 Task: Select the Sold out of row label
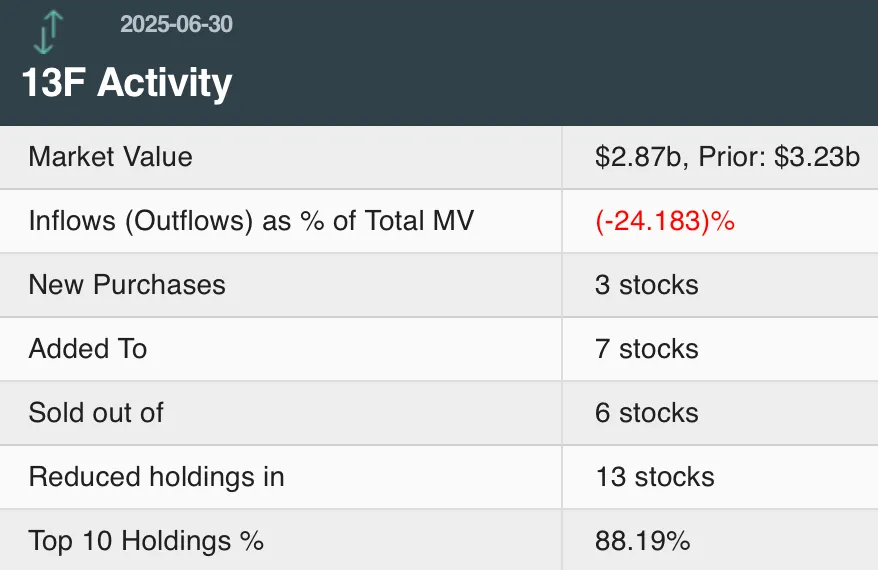click(x=96, y=413)
